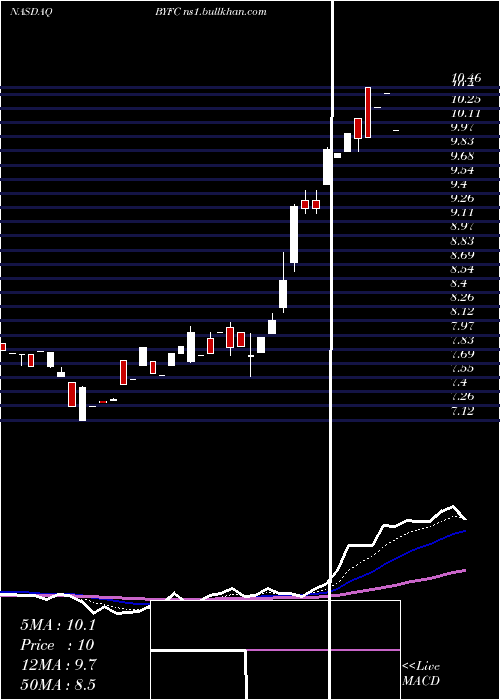Click the 9.11 price axis label

(x=464, y=212)
